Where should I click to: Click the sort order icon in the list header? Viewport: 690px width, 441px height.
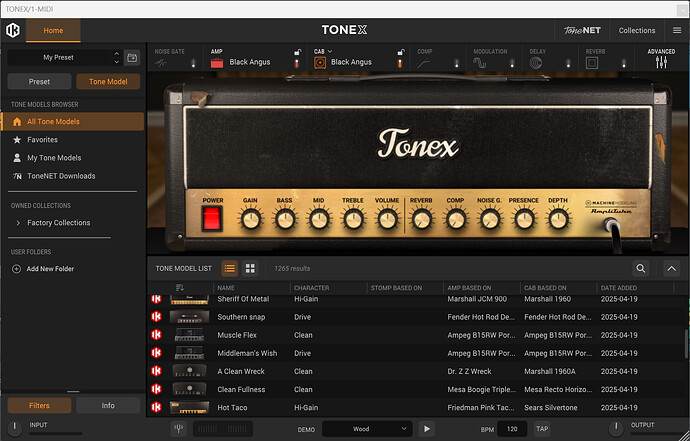pyautogui.click(x=180, y=288)
